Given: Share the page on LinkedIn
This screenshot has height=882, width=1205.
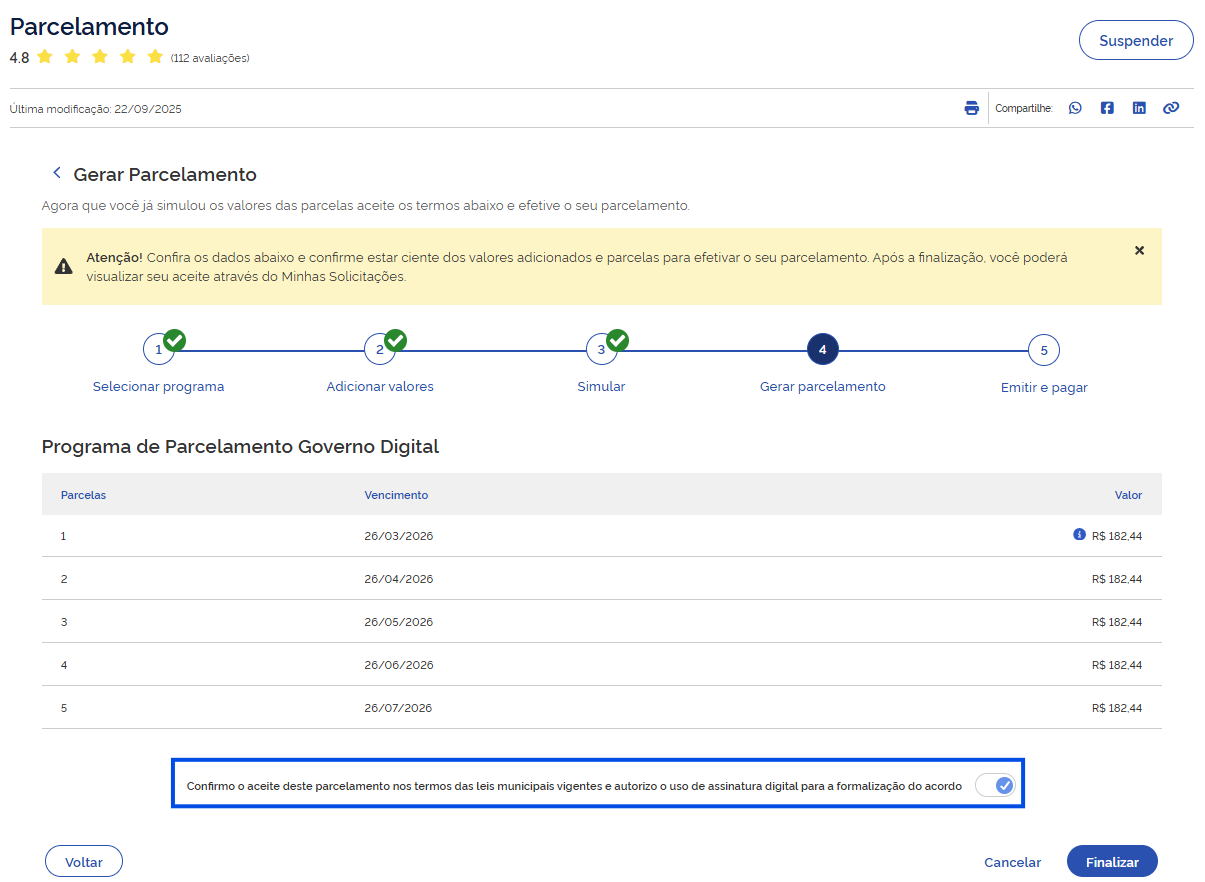Looking at the screenshot, I should 1139,108.
